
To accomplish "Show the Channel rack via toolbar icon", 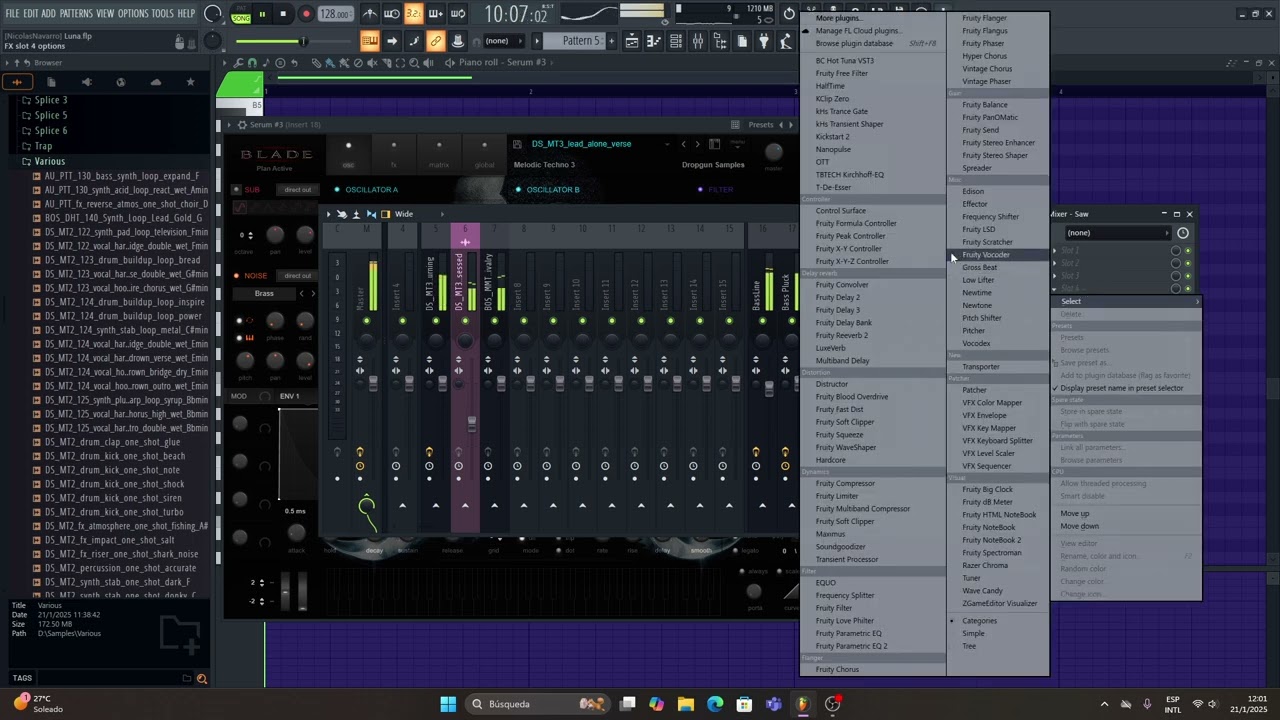I will (x=676, y=41).
